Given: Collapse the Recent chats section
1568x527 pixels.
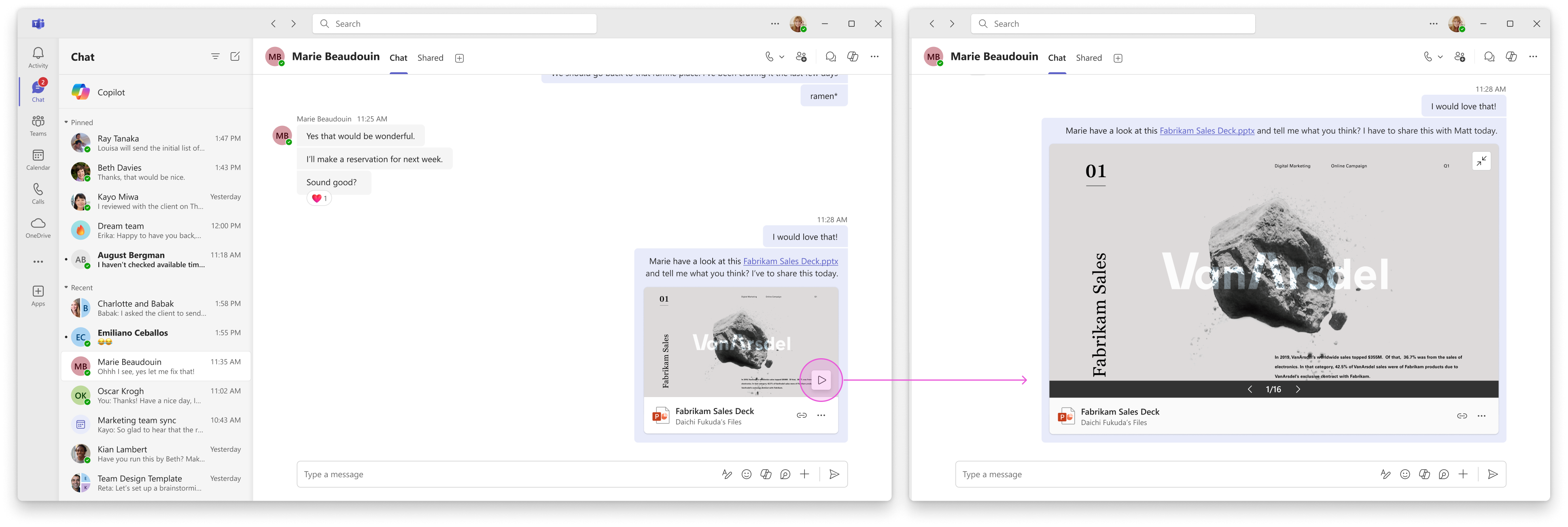Looking at the screenshot, I should 67,287.
